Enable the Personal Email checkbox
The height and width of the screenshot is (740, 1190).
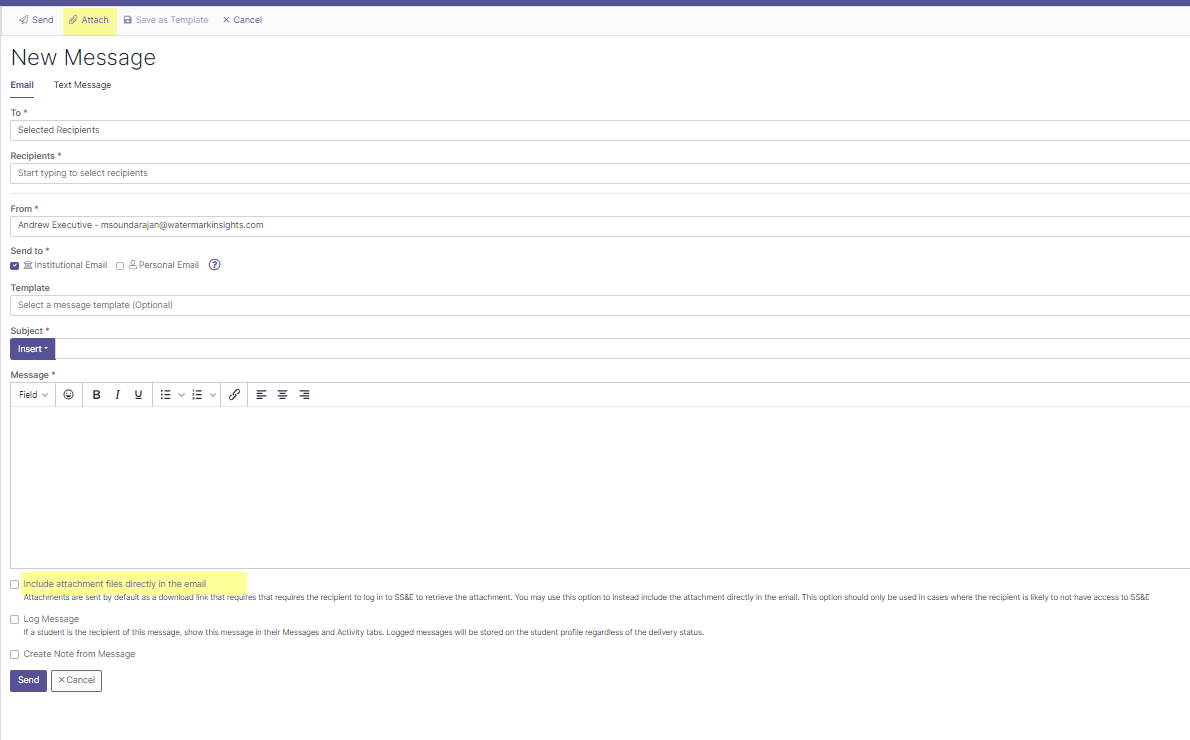pyautogui.click(x=120, y=266)
